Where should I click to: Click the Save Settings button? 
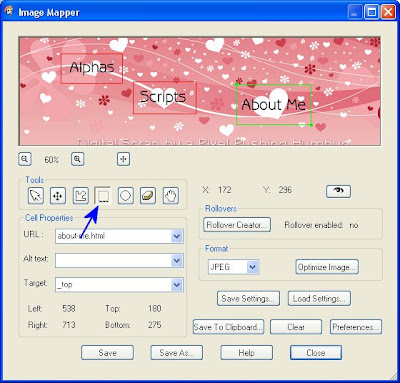248,299
